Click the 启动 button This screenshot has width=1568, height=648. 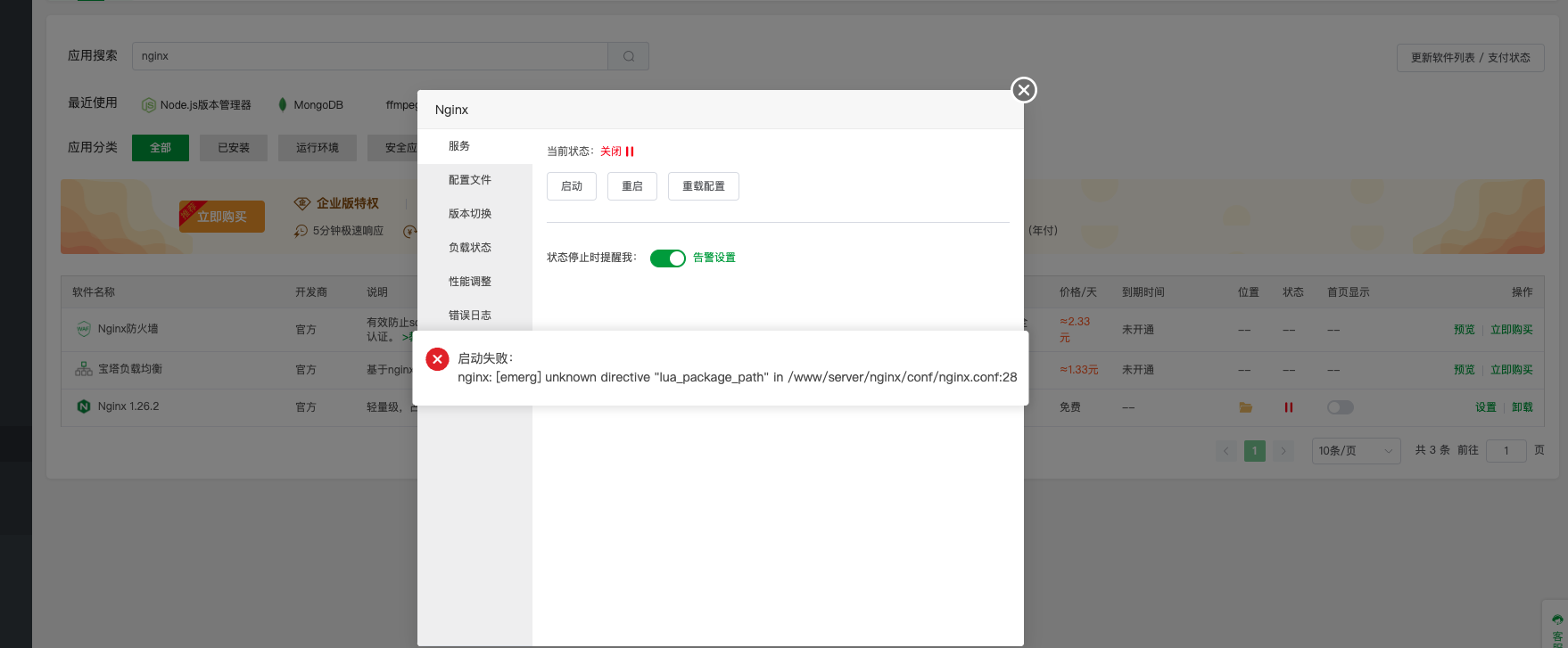pos(572,186)
